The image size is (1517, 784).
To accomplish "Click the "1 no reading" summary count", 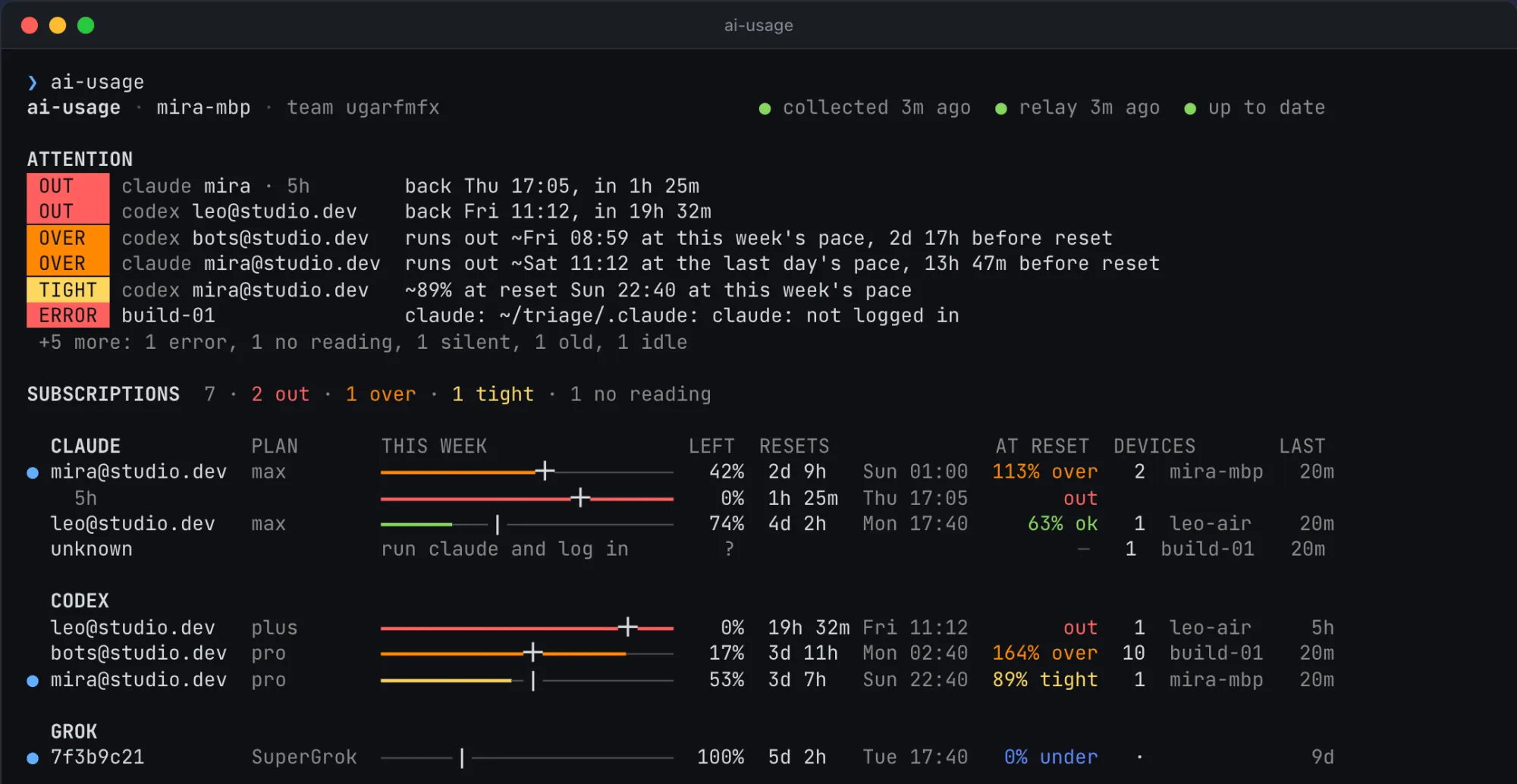I will coord(641,394).
